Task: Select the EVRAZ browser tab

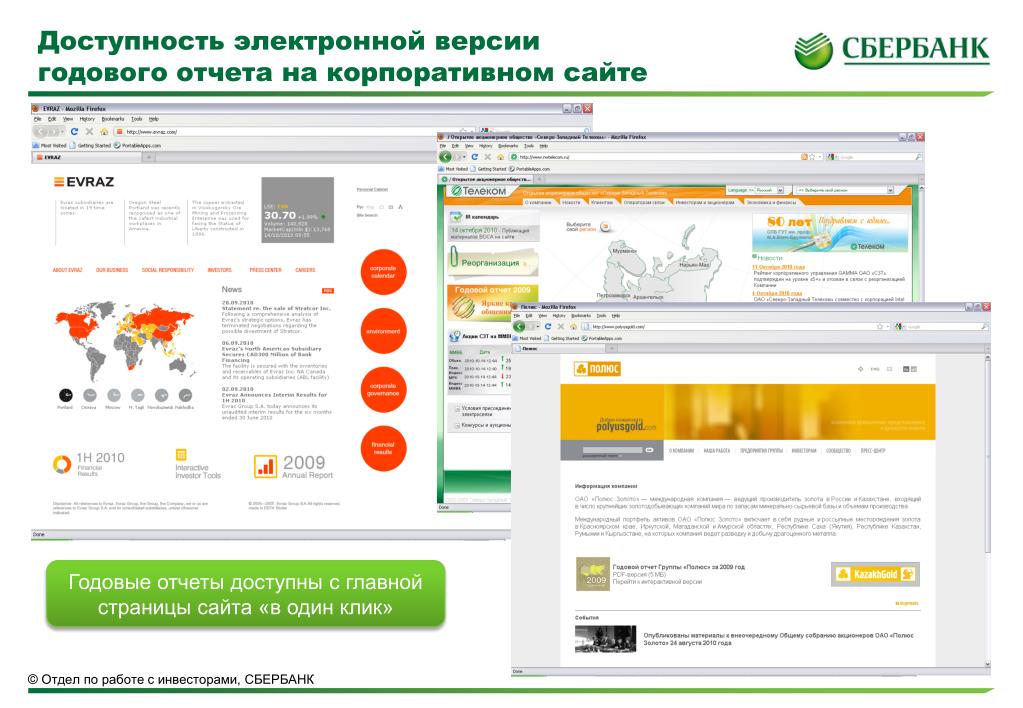Action: [87, 157]
